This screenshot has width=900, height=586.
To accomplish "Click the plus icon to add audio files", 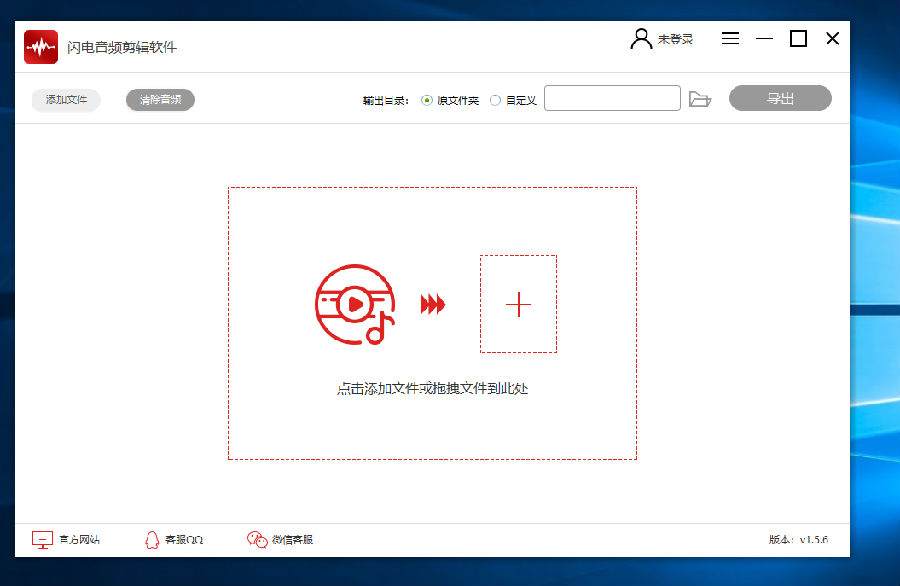I will 518,304.
